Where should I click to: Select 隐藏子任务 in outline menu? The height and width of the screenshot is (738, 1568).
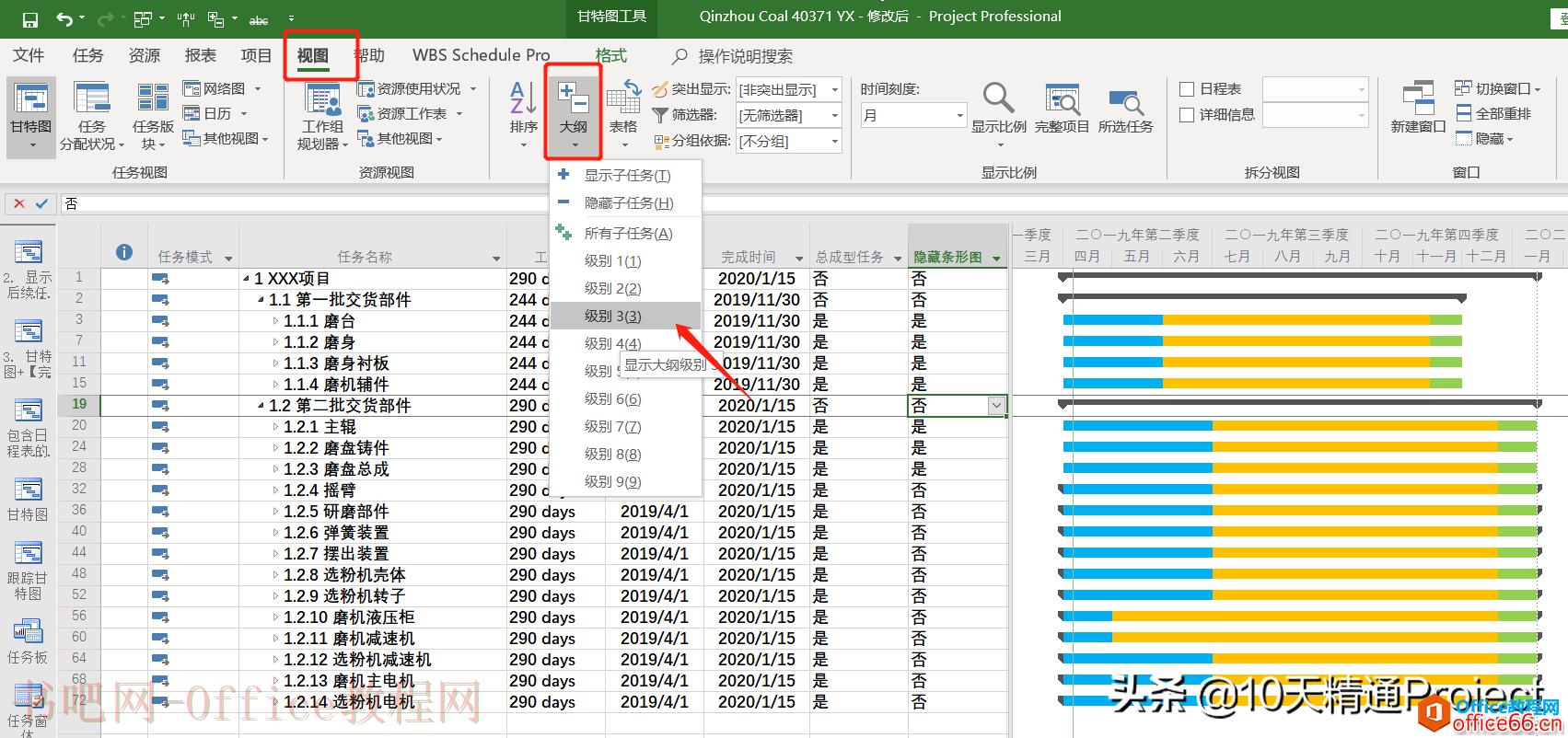point(625,202)
